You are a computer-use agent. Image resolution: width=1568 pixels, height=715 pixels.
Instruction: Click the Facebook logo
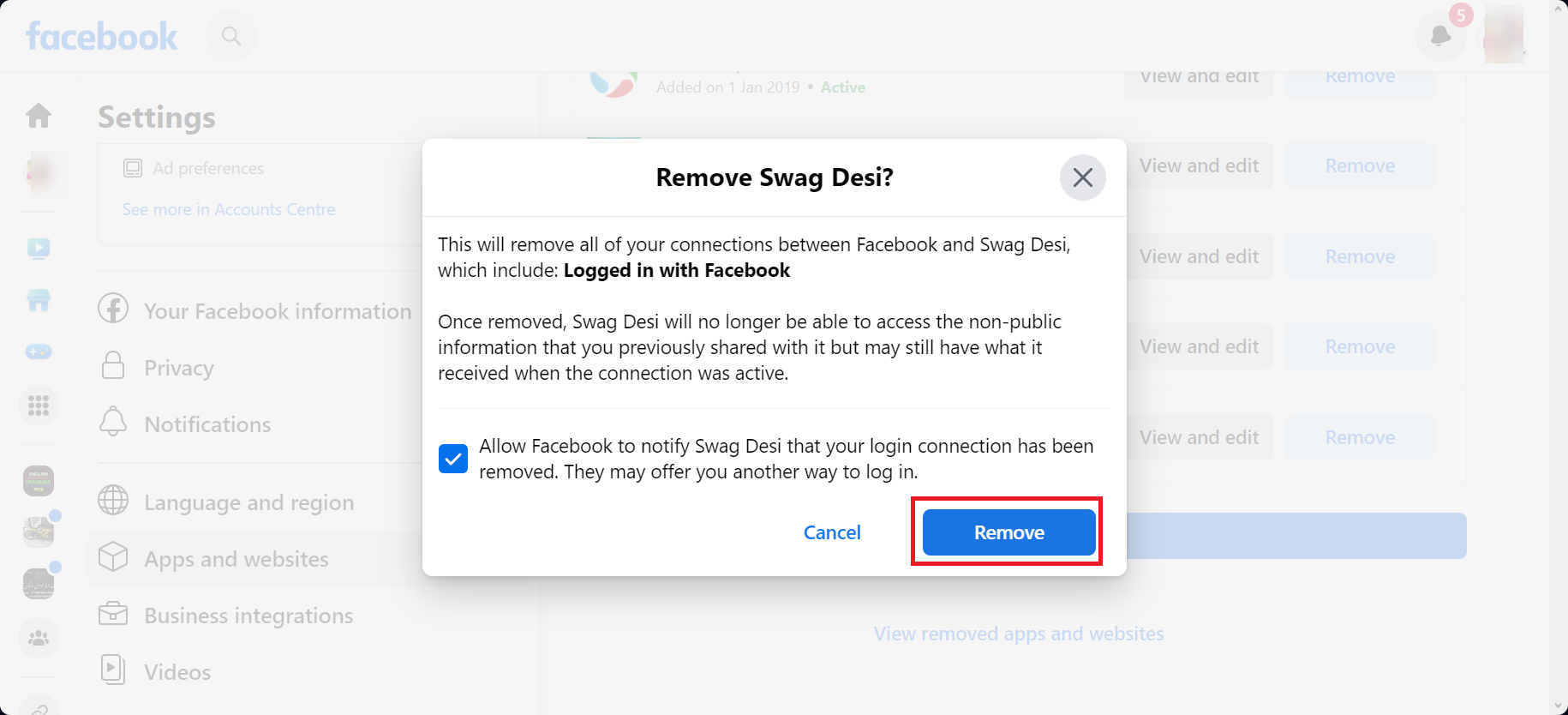(101, 35)
